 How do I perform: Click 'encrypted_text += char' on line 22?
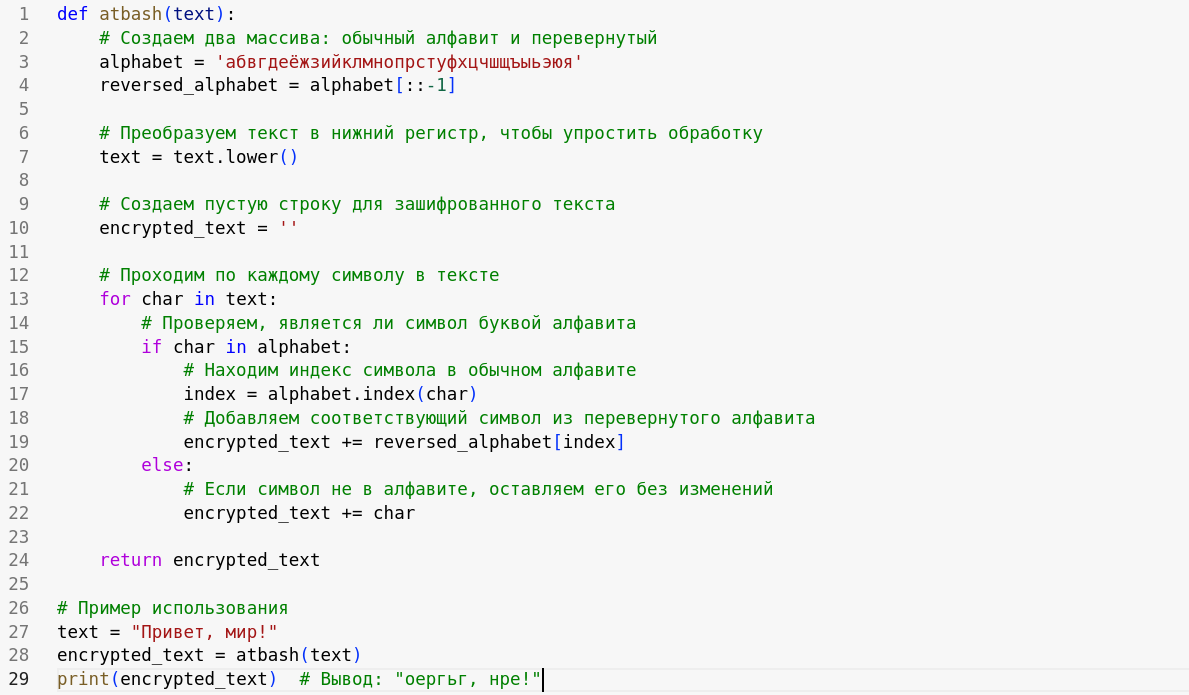click(299, 513)
